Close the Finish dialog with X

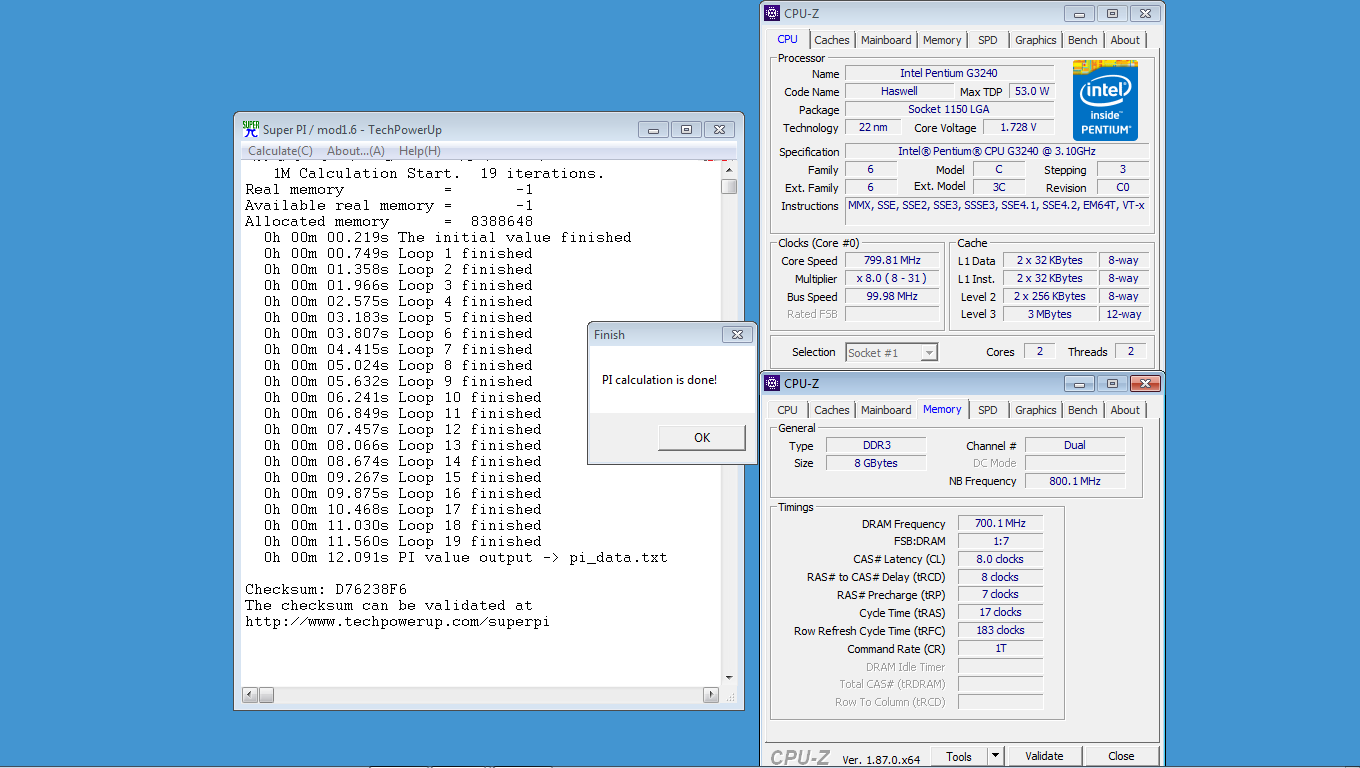pos(737,335)
